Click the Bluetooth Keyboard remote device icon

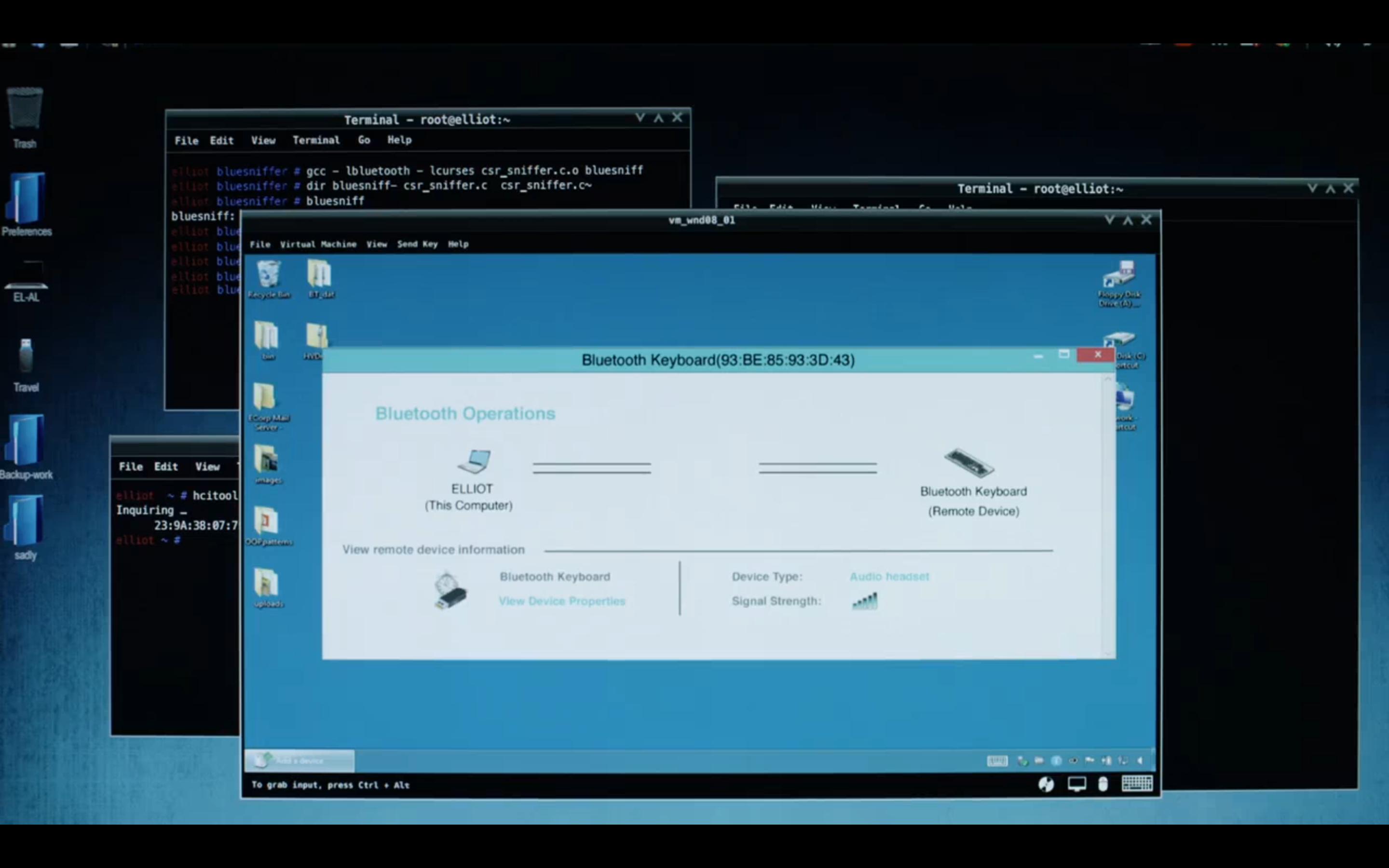pyautogui.click(x=967, y=462)
